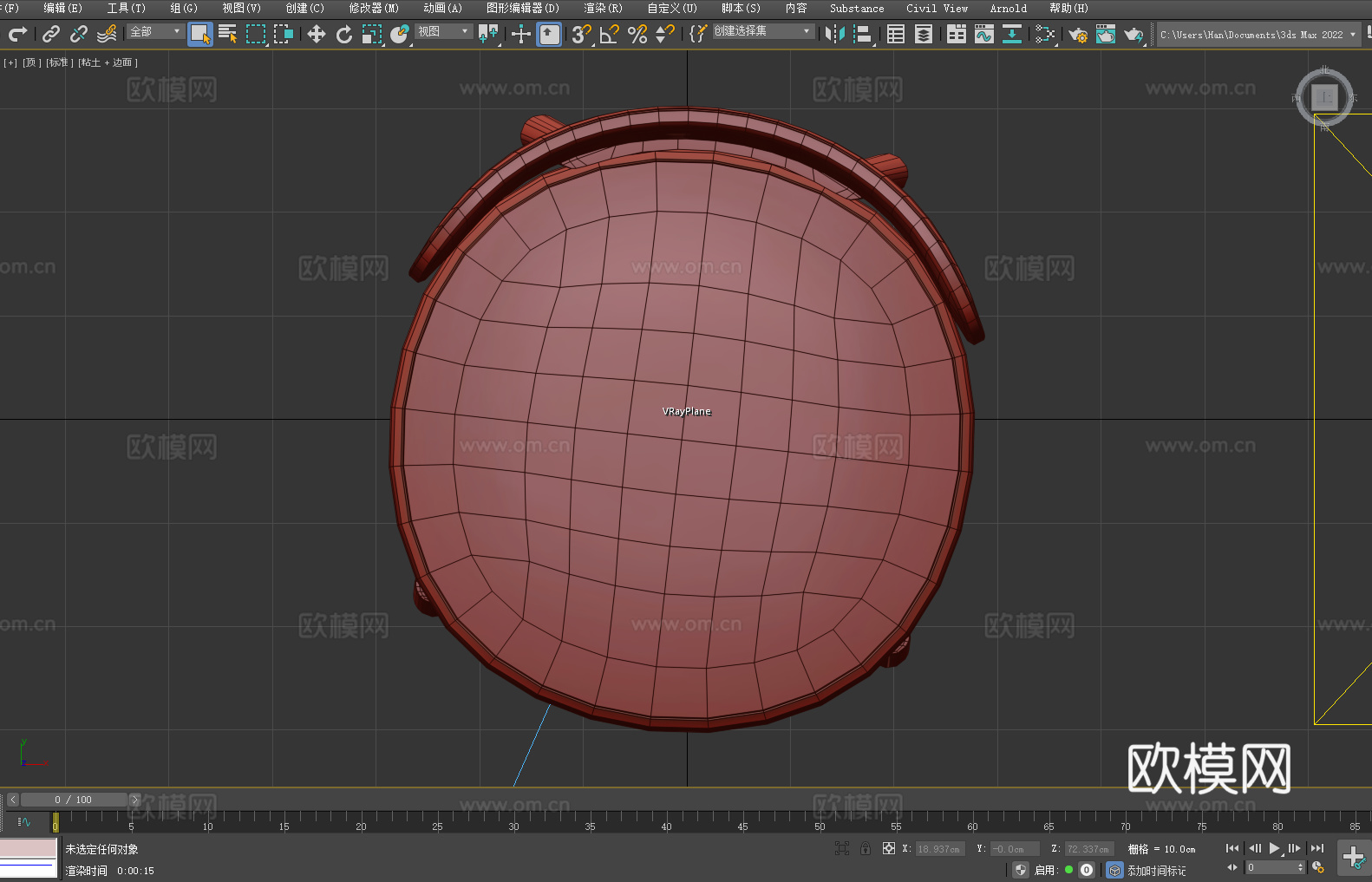This screenshot has height=882, width=1372.
Task: Open the reference coordinate 视图 dropdown
Action: point(443,31)
